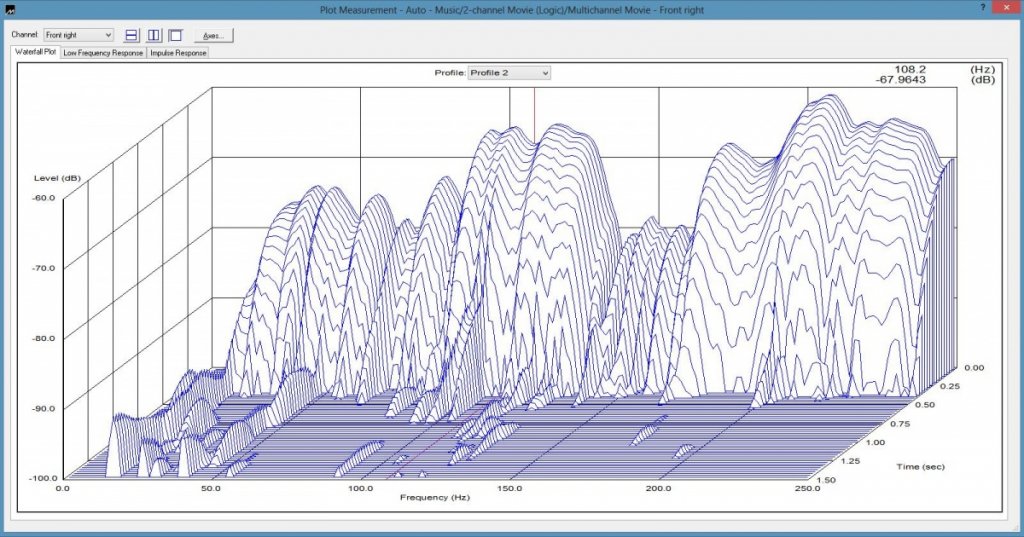This screenshot has height=537, width=1024.
Task: Switch to the Waterfall Plot tab
Action: coord(35,52)
